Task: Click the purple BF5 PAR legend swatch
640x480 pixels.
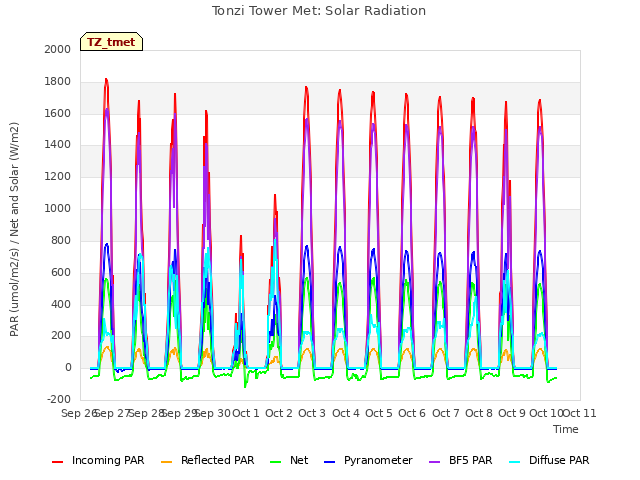Action: coord(435,462)
